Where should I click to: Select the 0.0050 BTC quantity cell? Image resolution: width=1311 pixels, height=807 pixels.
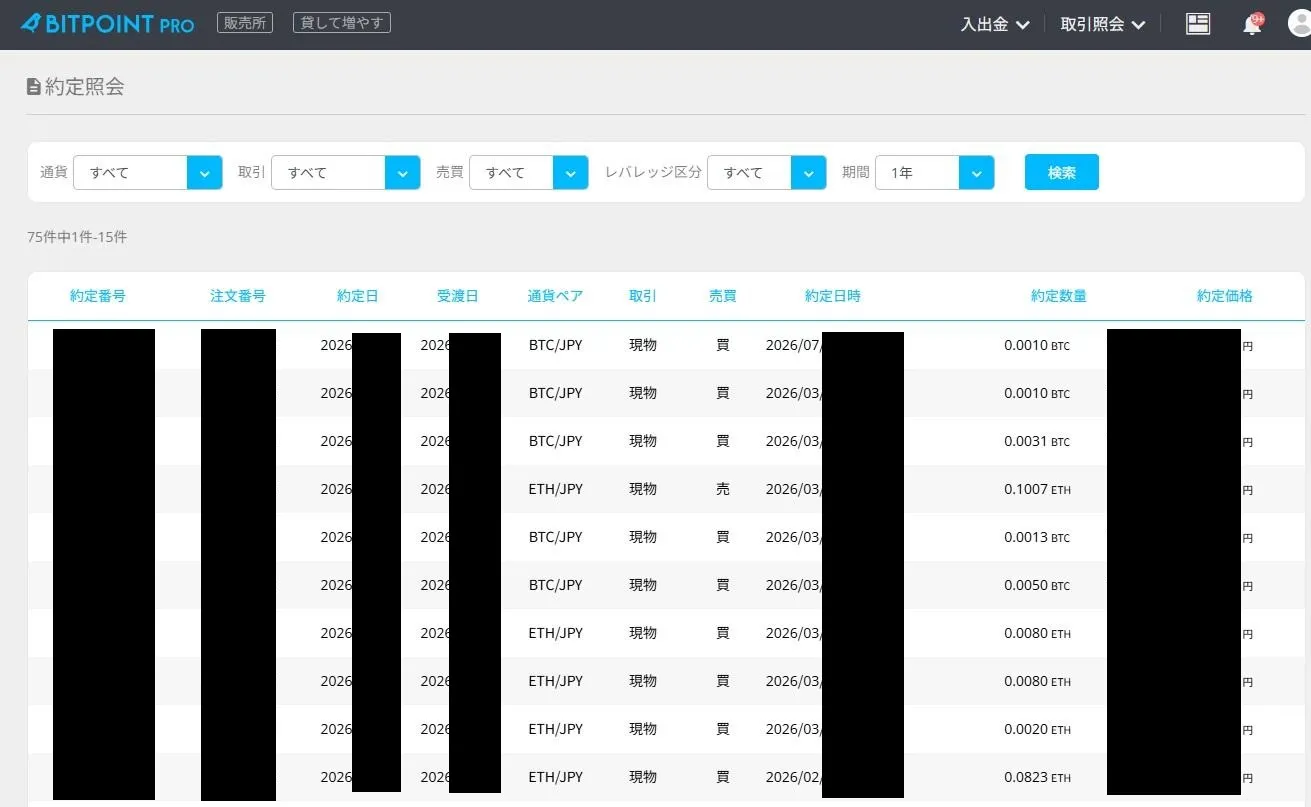pos(1037,585)
